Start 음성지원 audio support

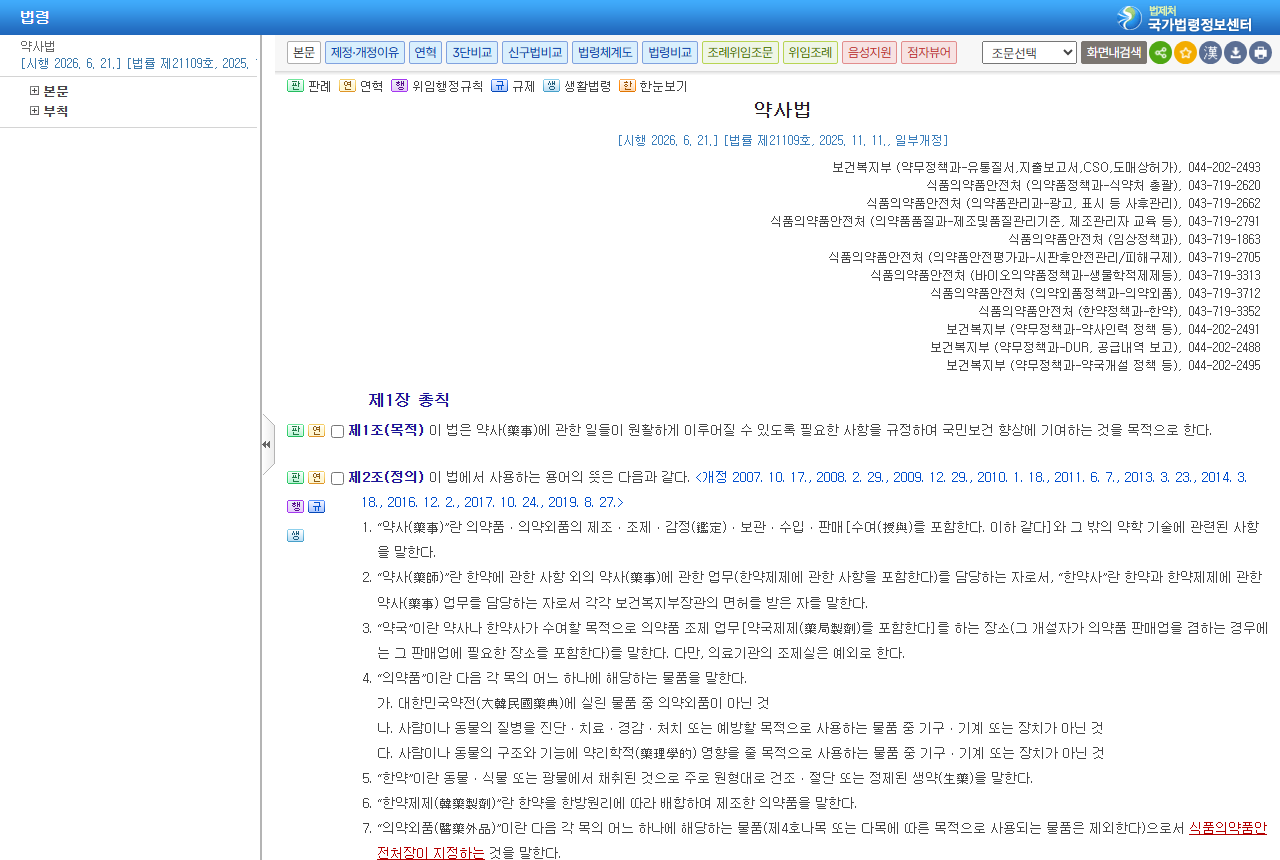tap(869, 53)
